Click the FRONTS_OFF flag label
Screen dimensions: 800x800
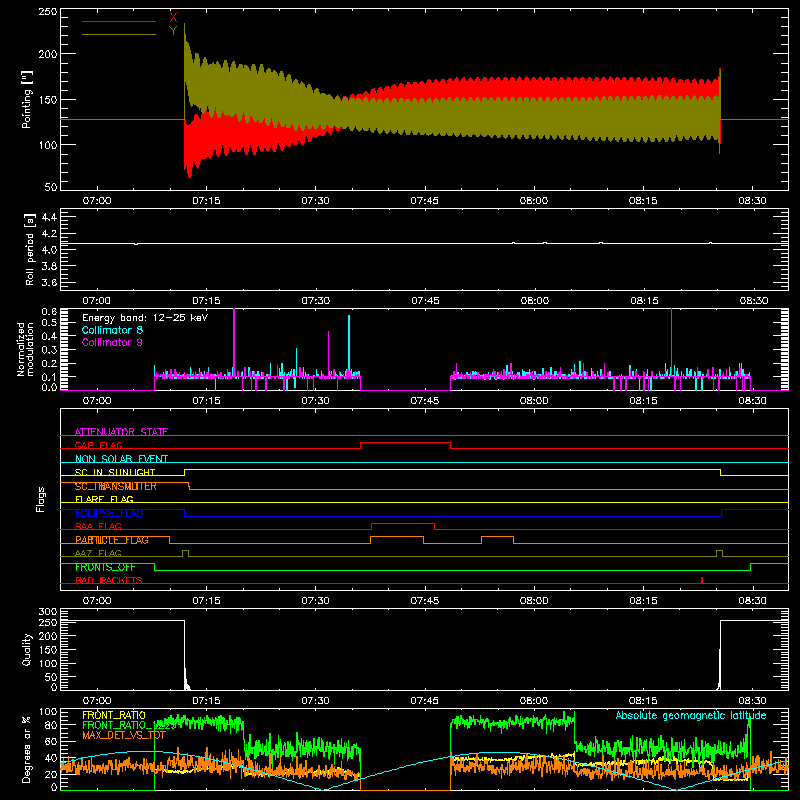pos(105,567)
